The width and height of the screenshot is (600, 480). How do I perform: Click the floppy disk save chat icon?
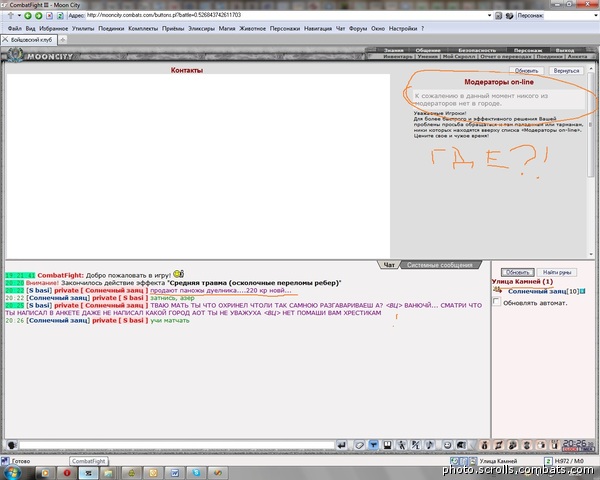click(387, 445)
